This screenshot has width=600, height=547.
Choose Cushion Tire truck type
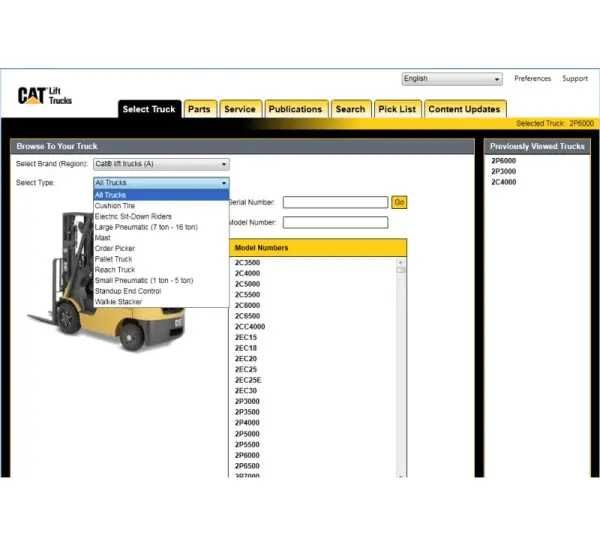161,206
